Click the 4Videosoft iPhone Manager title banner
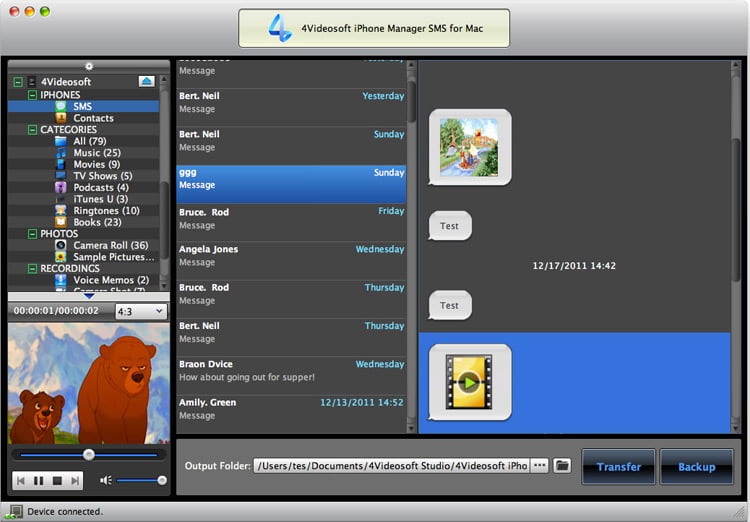The image size is (750, 522). point(374,28)
